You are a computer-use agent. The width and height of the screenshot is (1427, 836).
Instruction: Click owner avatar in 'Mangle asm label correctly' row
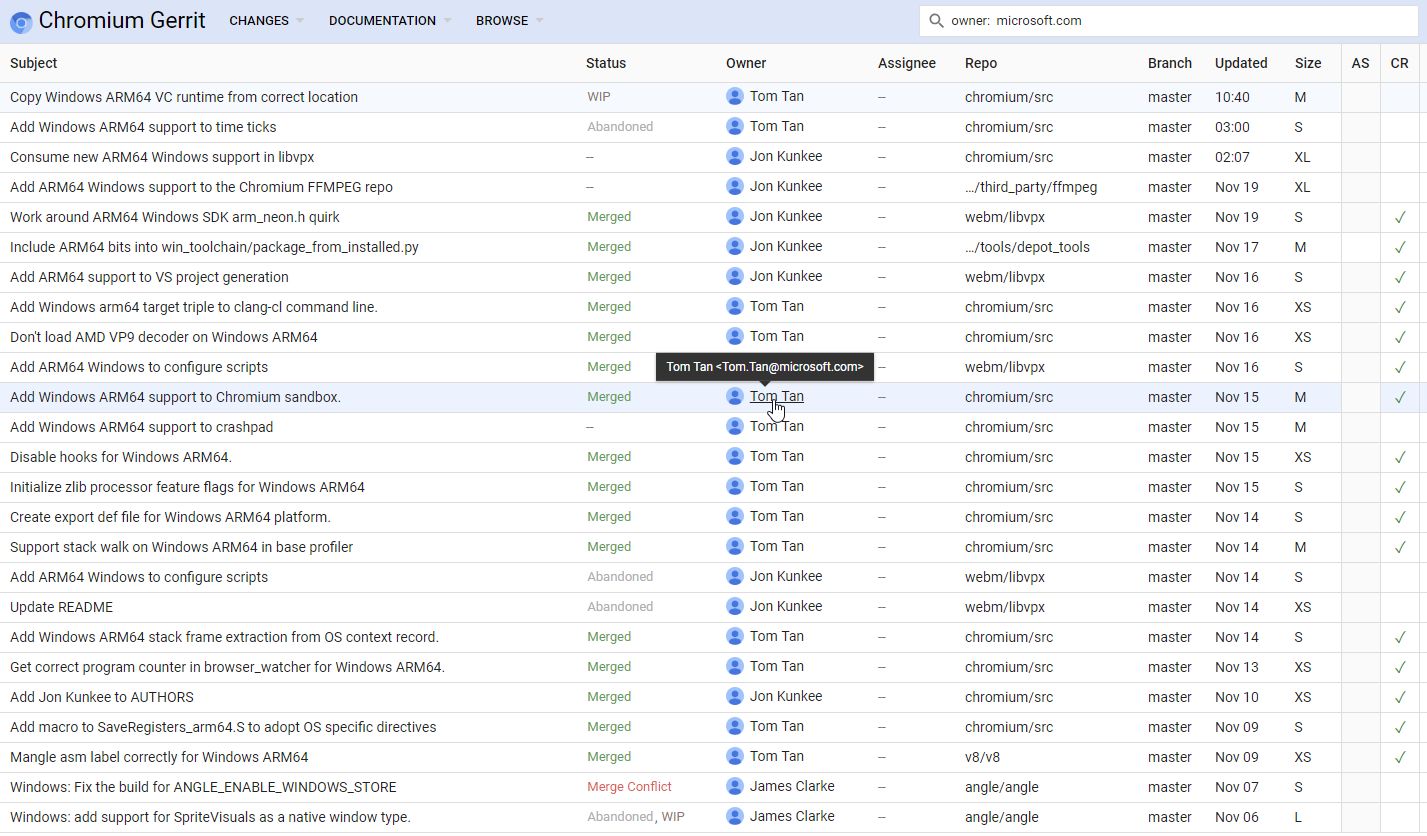point(735,757)
